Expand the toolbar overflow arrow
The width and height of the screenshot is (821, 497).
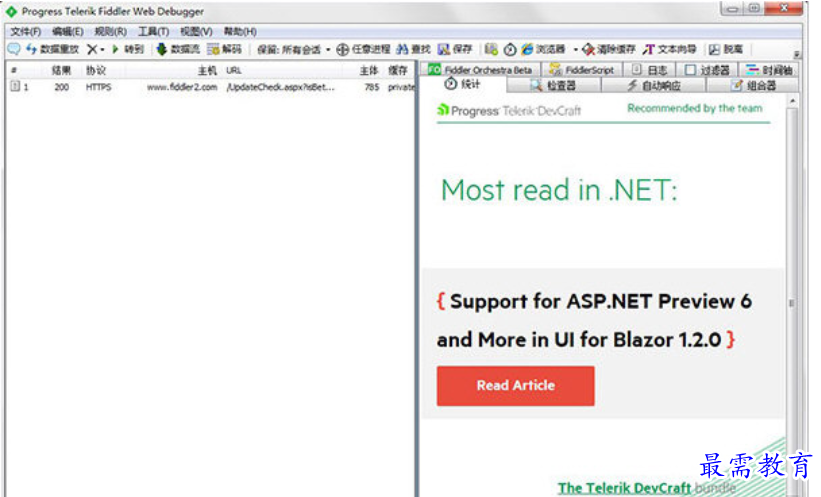coord(796,54)
